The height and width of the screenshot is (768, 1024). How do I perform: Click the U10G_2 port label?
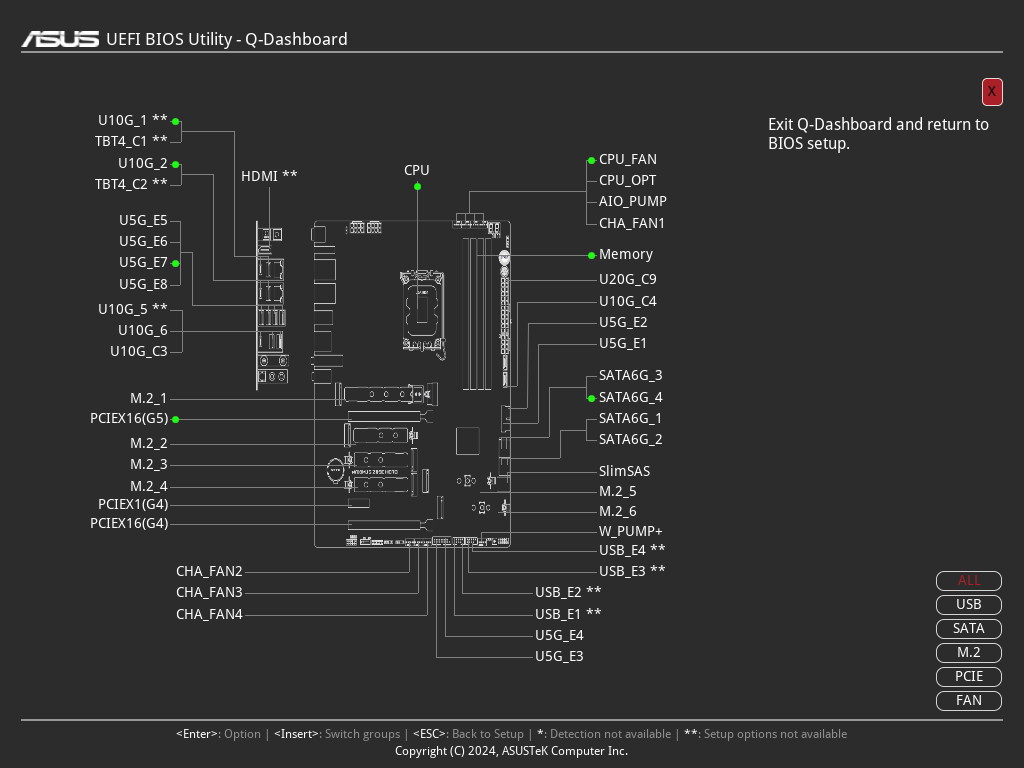pos(142,163)
